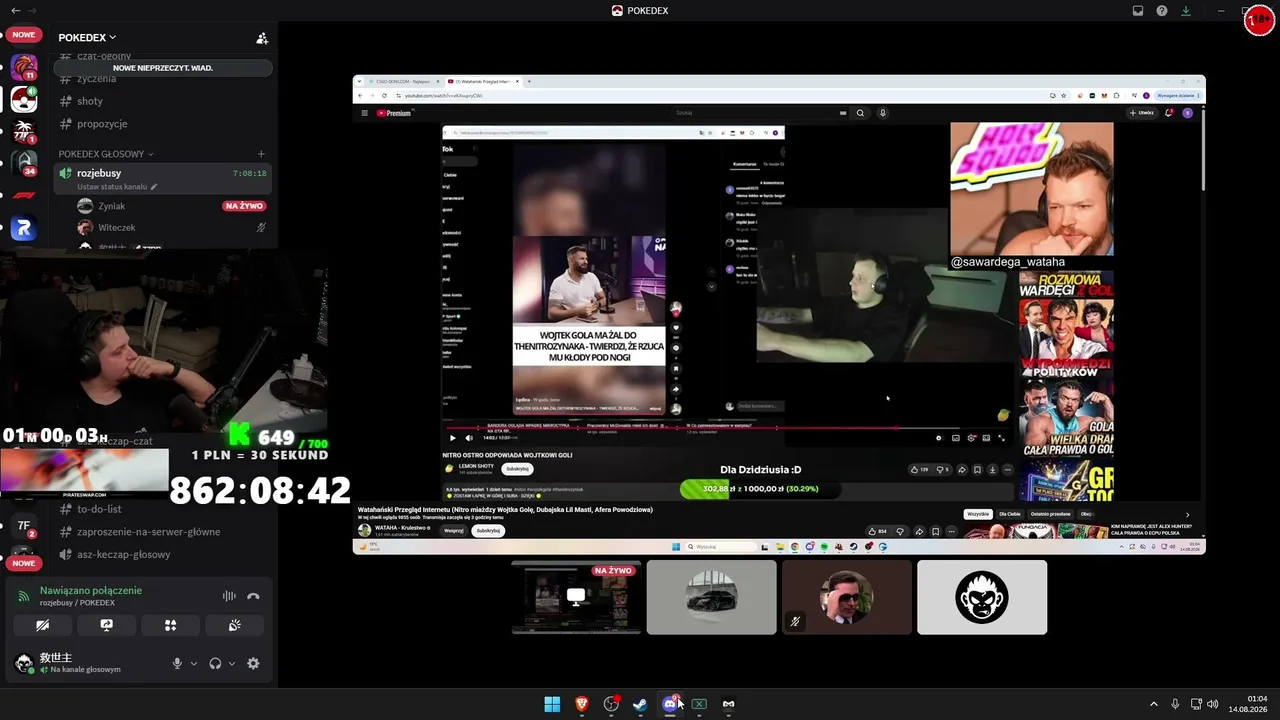Open headphones output device options arrow
Viewport: 1280px width, 720px height.
coord(232,663)
